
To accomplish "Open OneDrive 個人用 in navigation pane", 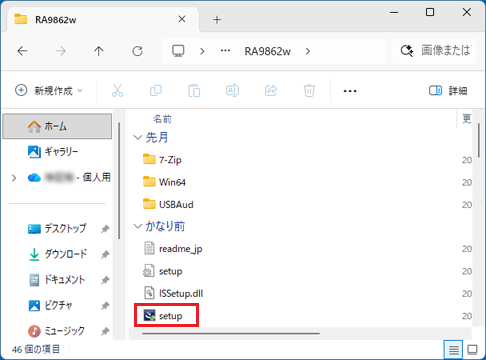I will tap(69, 177).
